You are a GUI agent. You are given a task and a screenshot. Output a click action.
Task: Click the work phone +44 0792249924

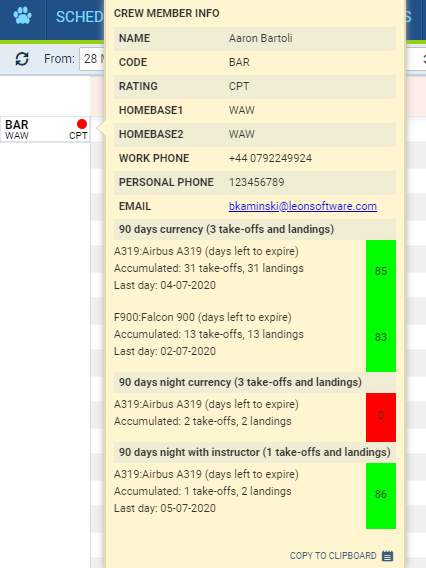(270, 158)
